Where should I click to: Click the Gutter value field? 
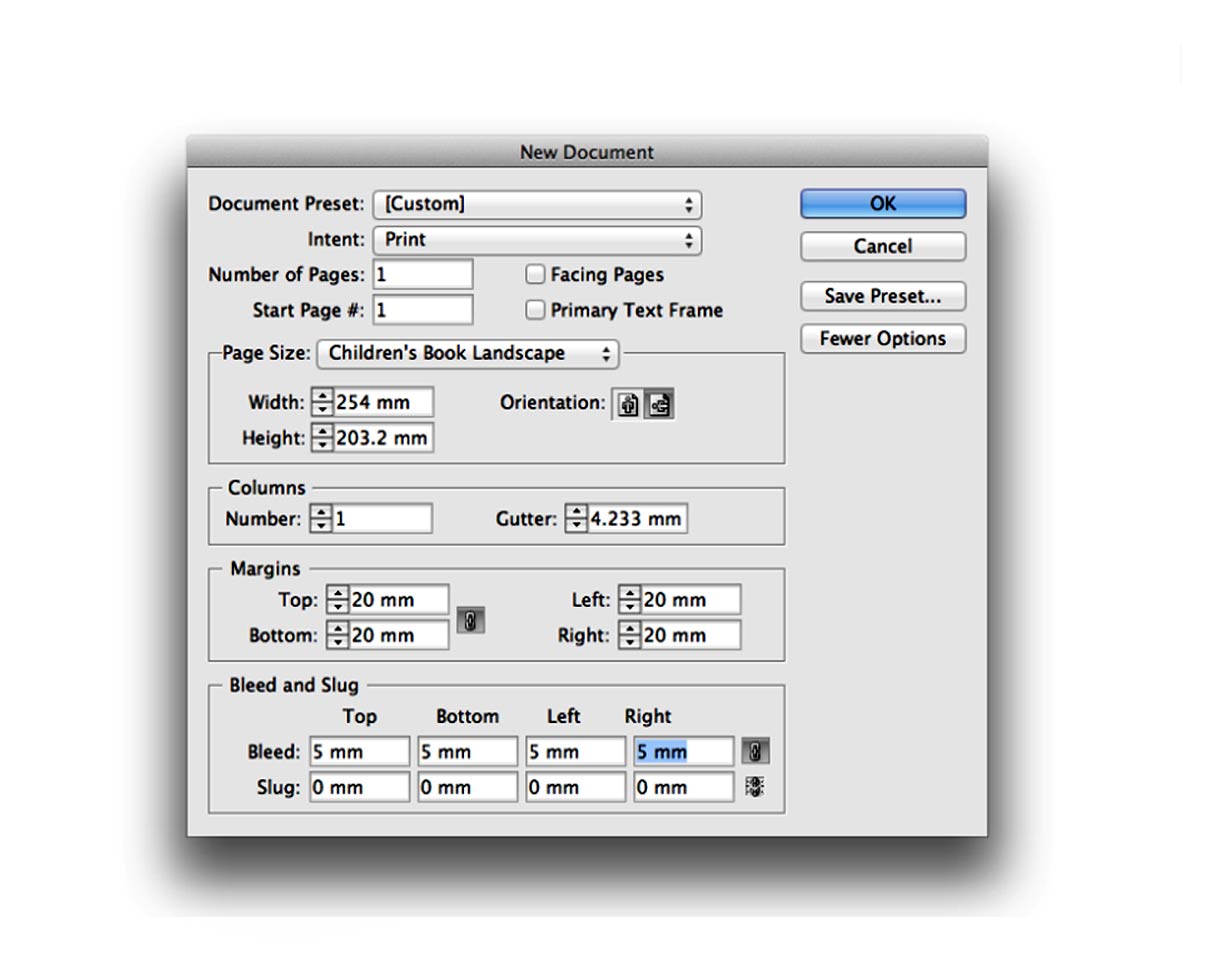[638, 519]
